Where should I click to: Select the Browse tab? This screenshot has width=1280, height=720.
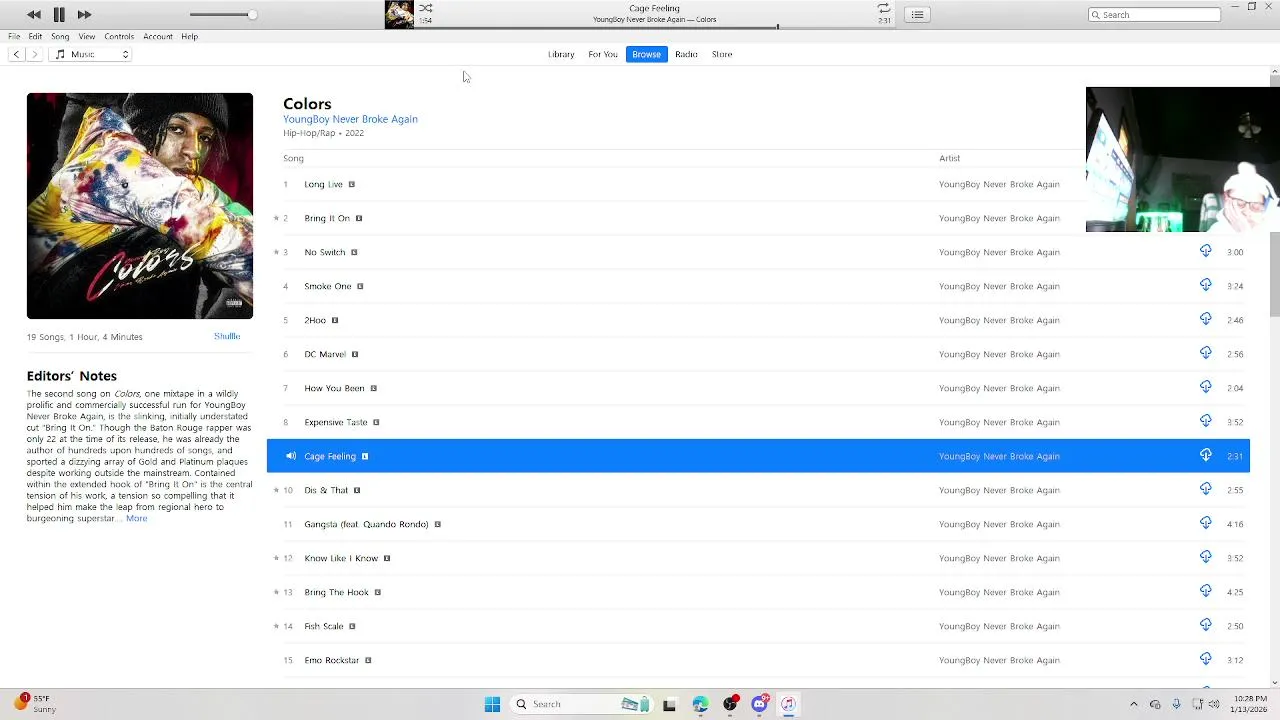pos(646,54)
